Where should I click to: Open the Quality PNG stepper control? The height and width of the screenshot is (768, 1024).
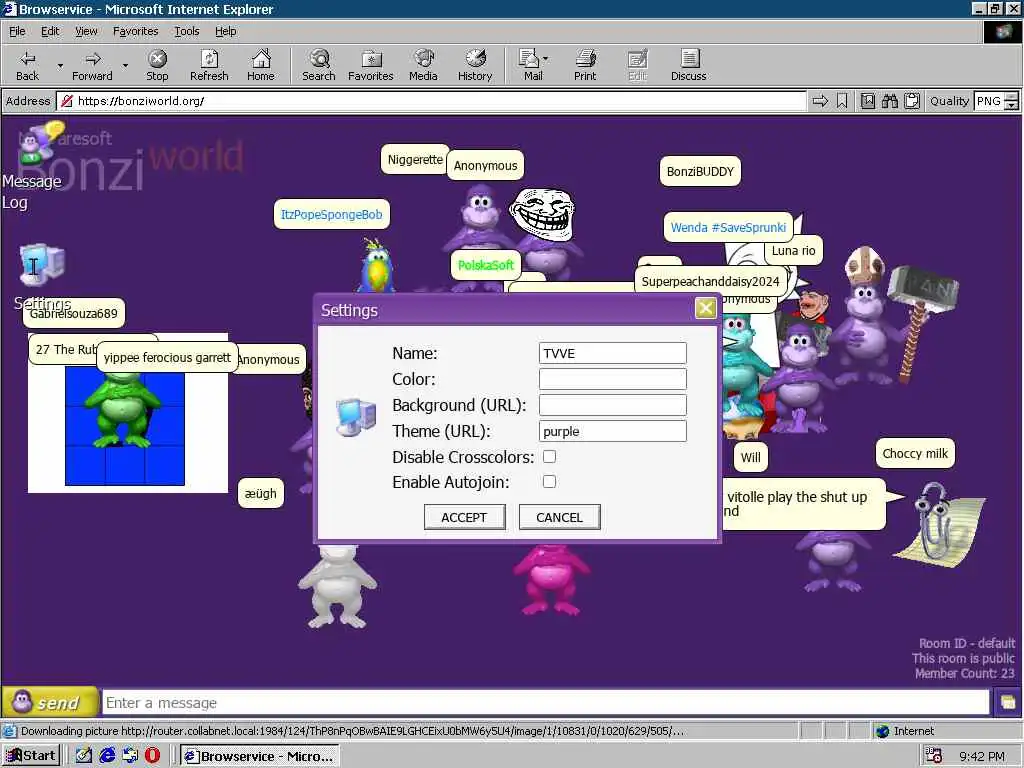(1011, 101)
